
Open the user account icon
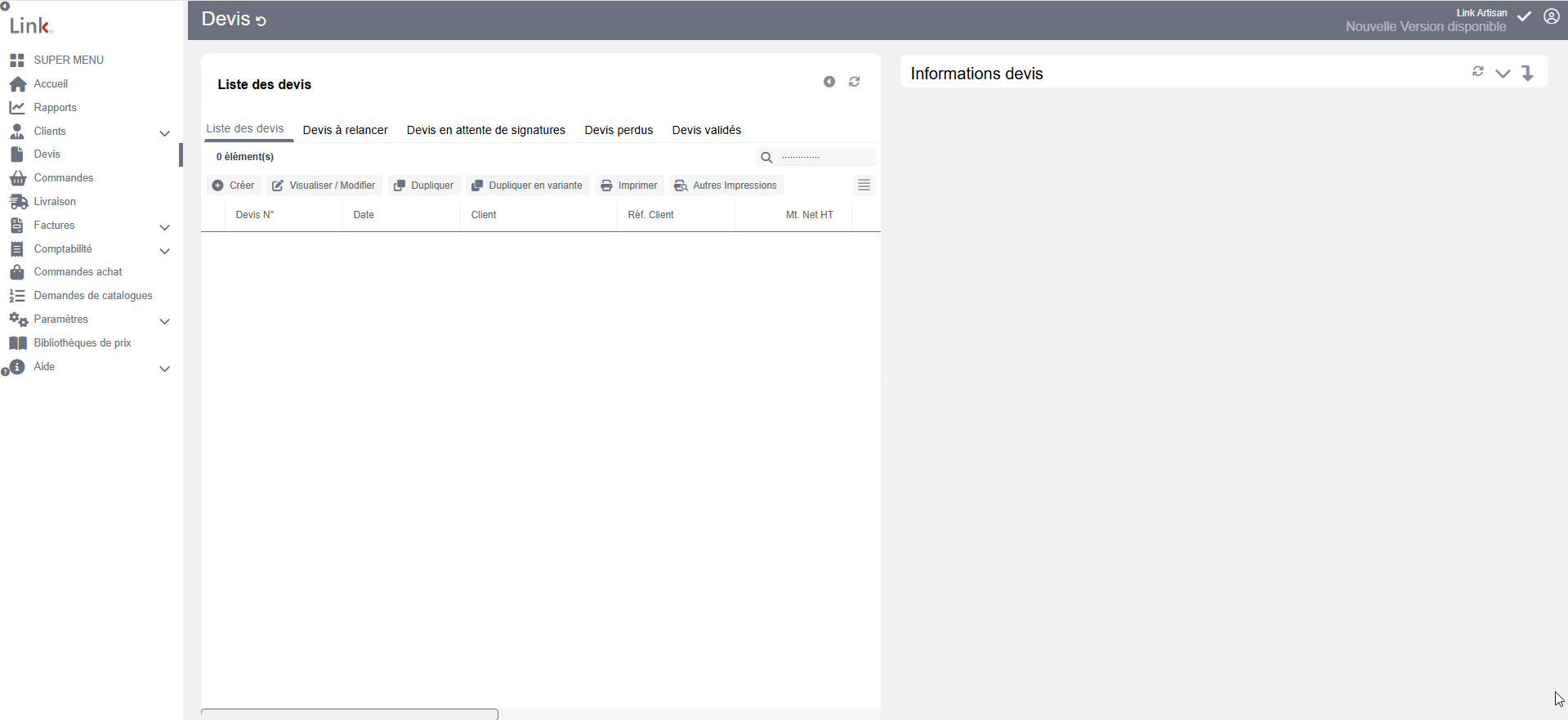[x=1552, y=16]
